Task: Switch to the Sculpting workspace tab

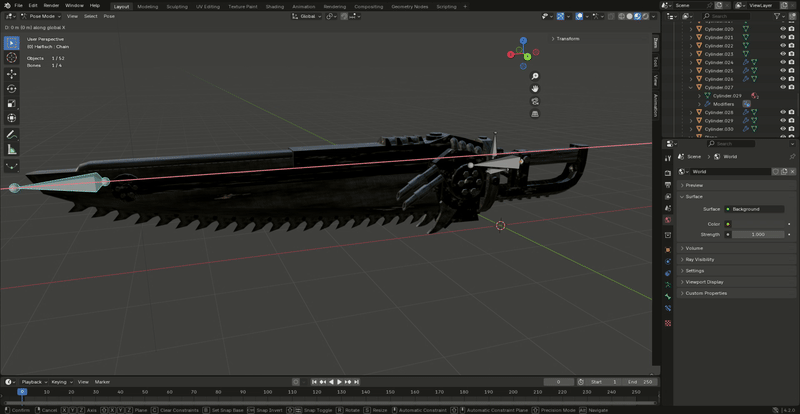Action: tap(176, 6)
